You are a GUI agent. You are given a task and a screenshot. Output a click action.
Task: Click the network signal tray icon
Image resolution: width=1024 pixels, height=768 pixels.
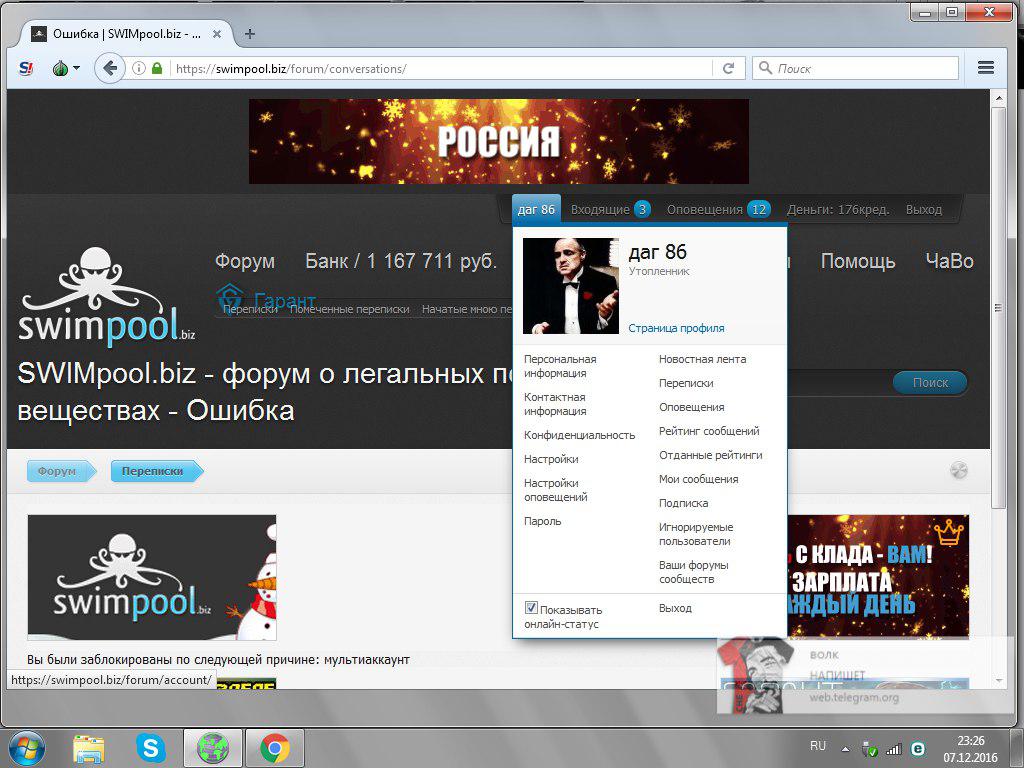click(x=893, y=749)
